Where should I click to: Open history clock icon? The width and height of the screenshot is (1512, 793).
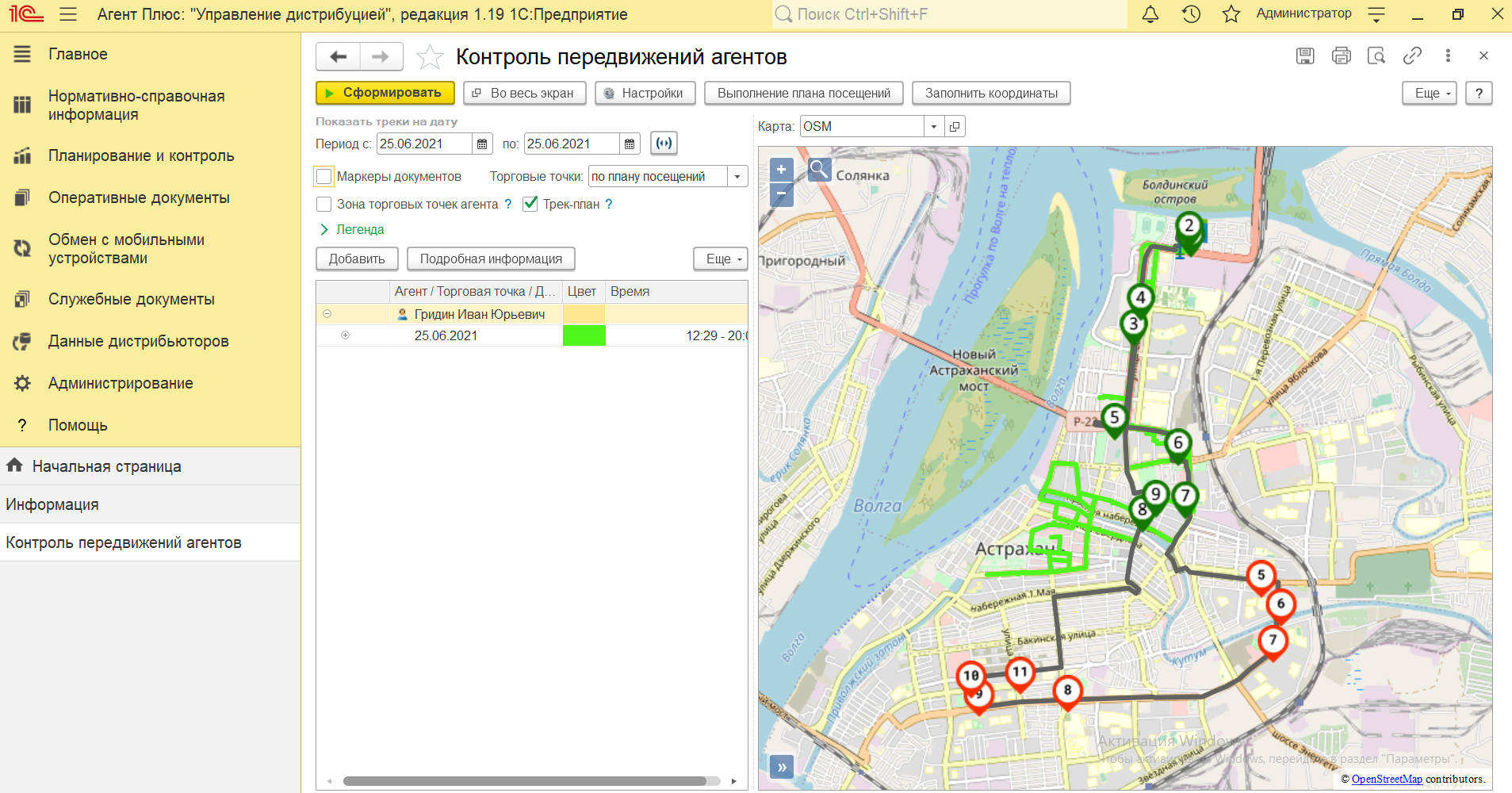click(x=1191, y=14)
